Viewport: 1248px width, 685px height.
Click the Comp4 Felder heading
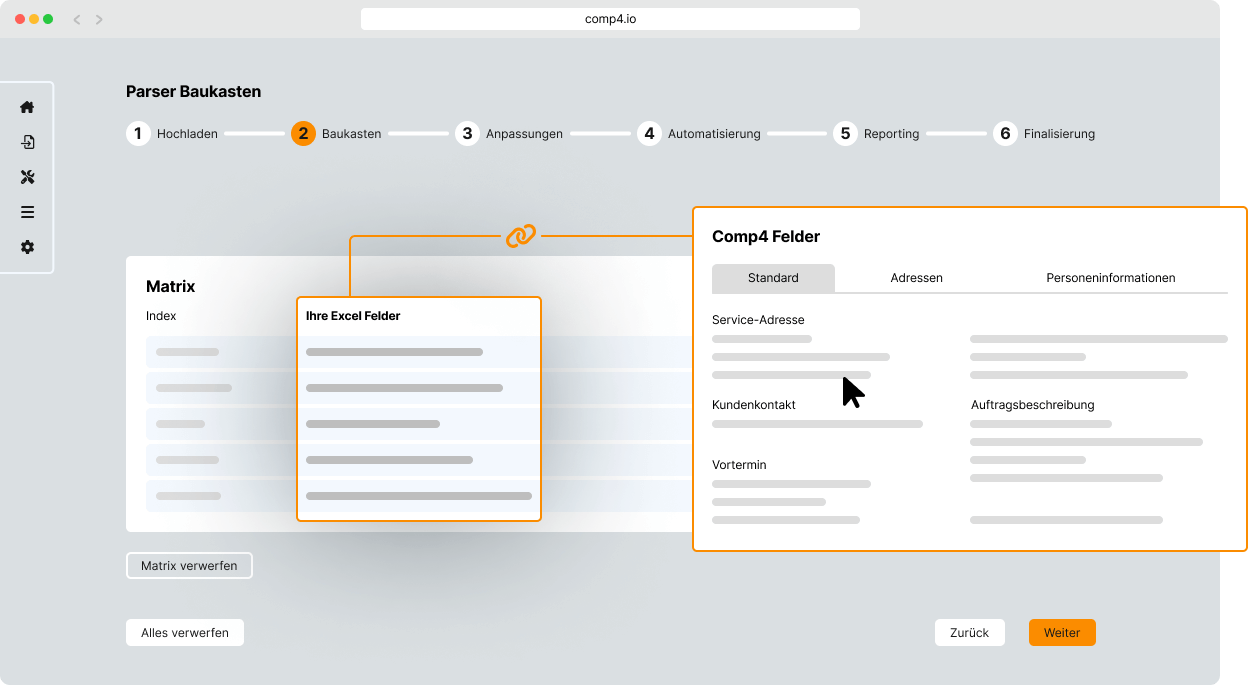coord(766,237)
